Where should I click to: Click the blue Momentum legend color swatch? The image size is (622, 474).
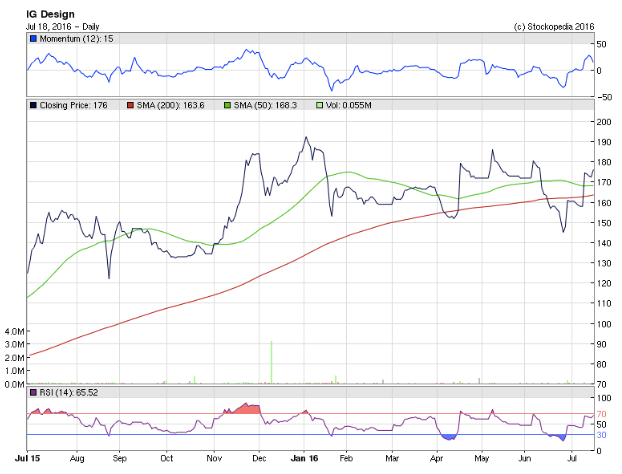[33, 39]
